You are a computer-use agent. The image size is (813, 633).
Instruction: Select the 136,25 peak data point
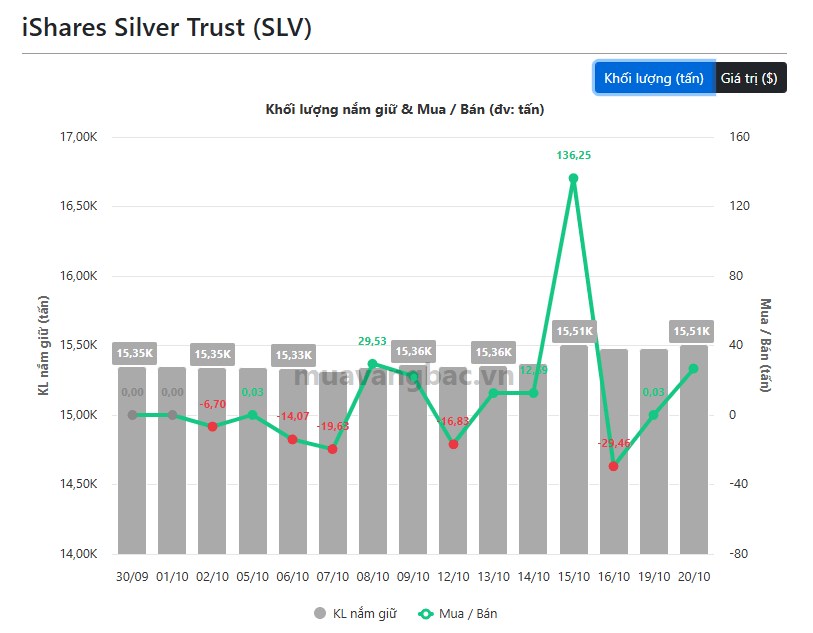tap(573, 178)
